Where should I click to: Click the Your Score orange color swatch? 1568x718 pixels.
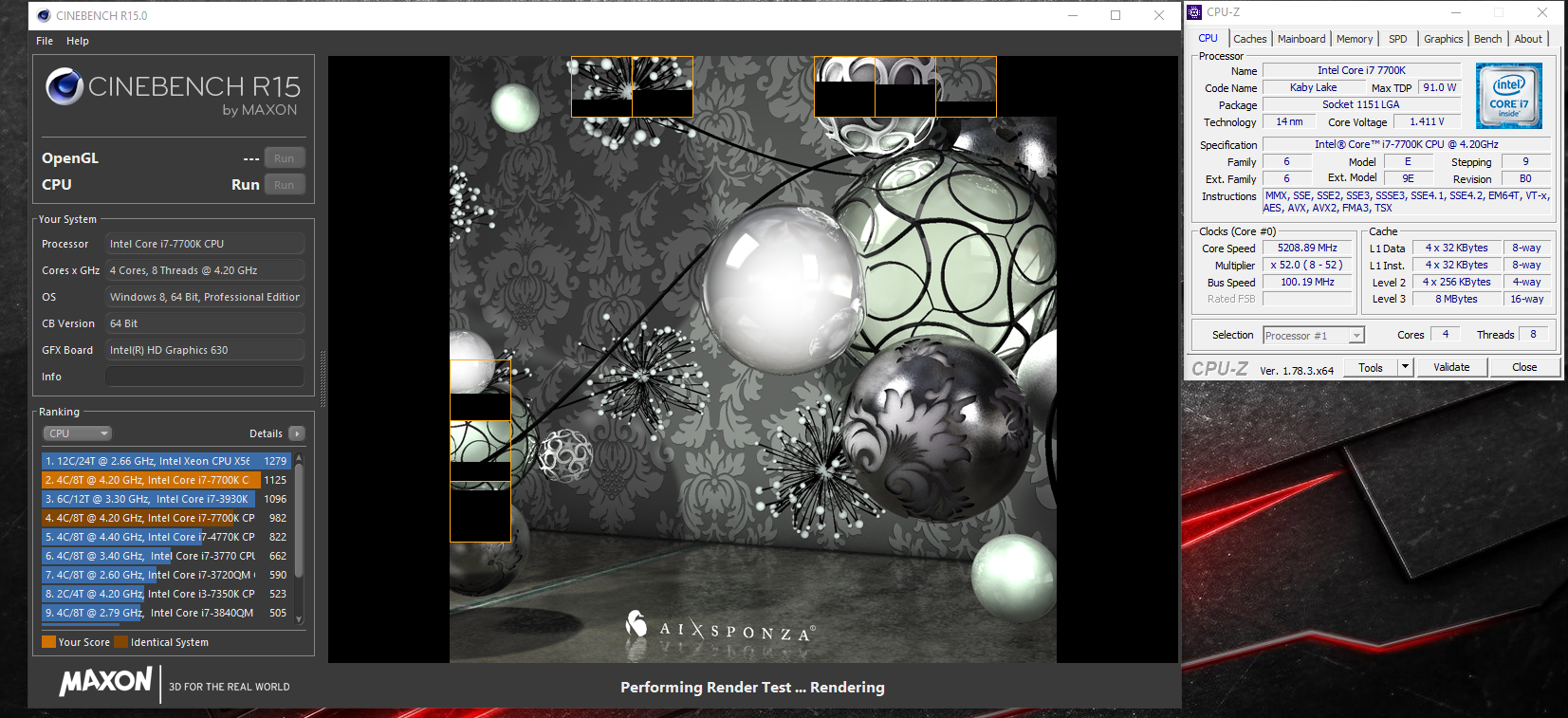point(48,642)
